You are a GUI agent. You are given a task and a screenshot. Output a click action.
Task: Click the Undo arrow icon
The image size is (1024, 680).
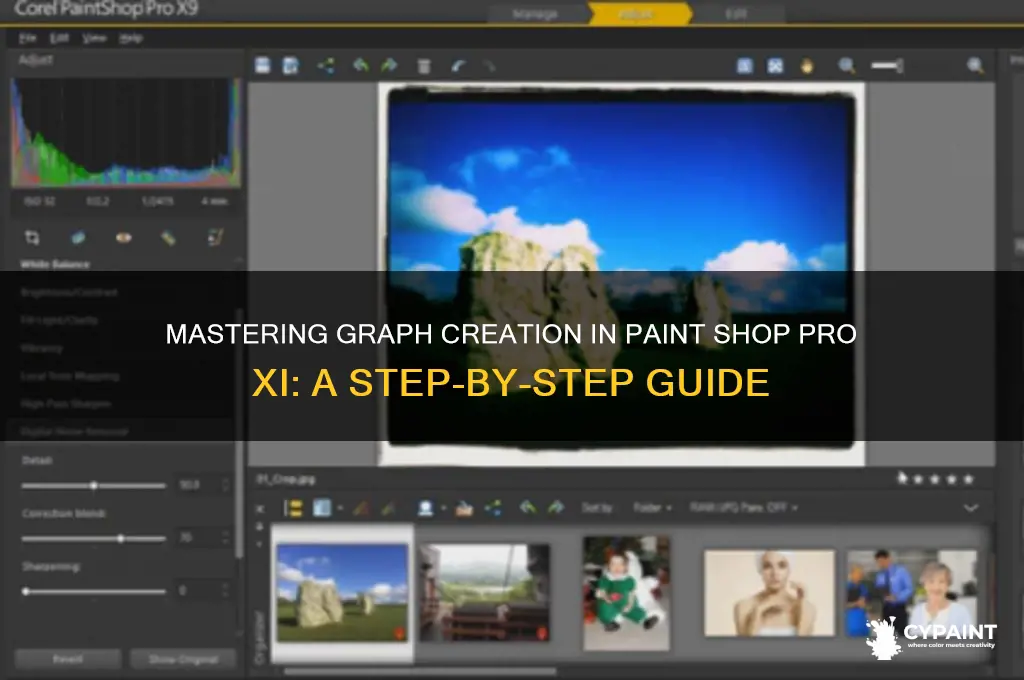(x=458, y=65)
